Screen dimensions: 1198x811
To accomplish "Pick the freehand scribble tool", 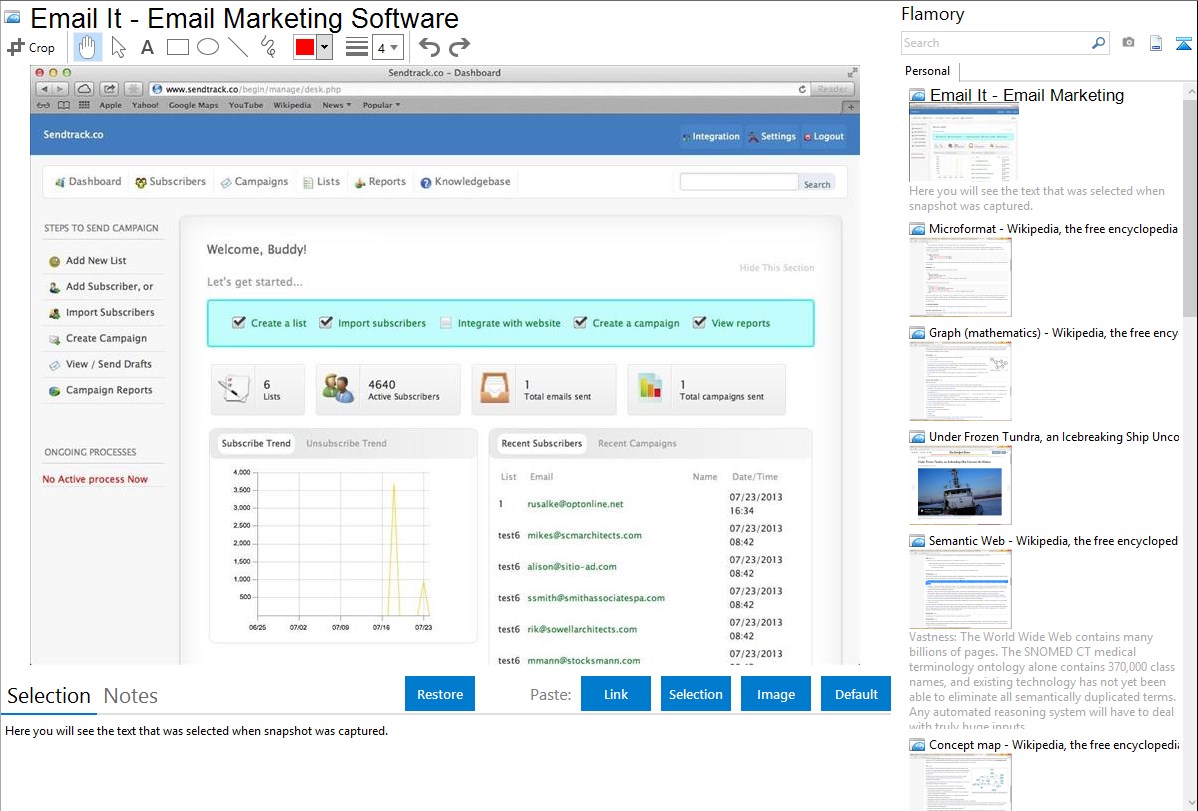I will [268, 47].
